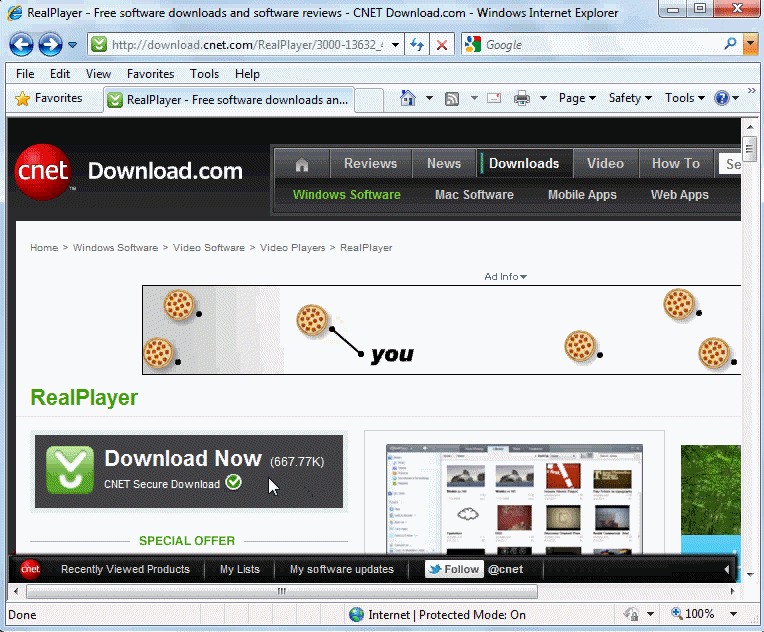Open the News navigation tab
The width and height of the screenshot is (764, 632).
[x=444, y=164]
